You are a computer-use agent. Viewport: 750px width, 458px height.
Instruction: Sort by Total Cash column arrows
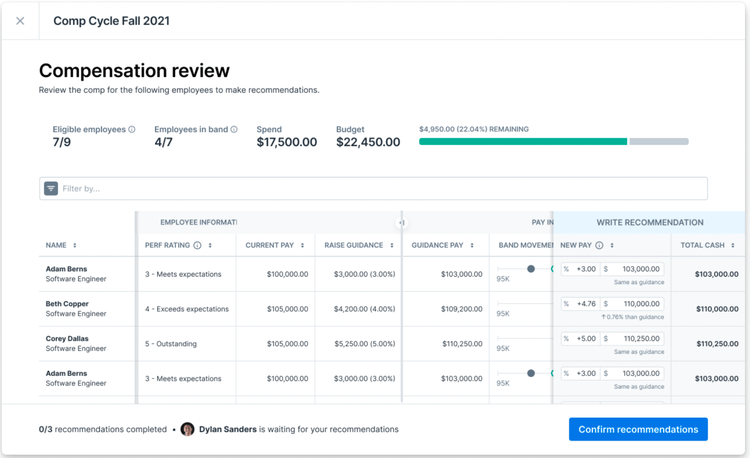733,245
